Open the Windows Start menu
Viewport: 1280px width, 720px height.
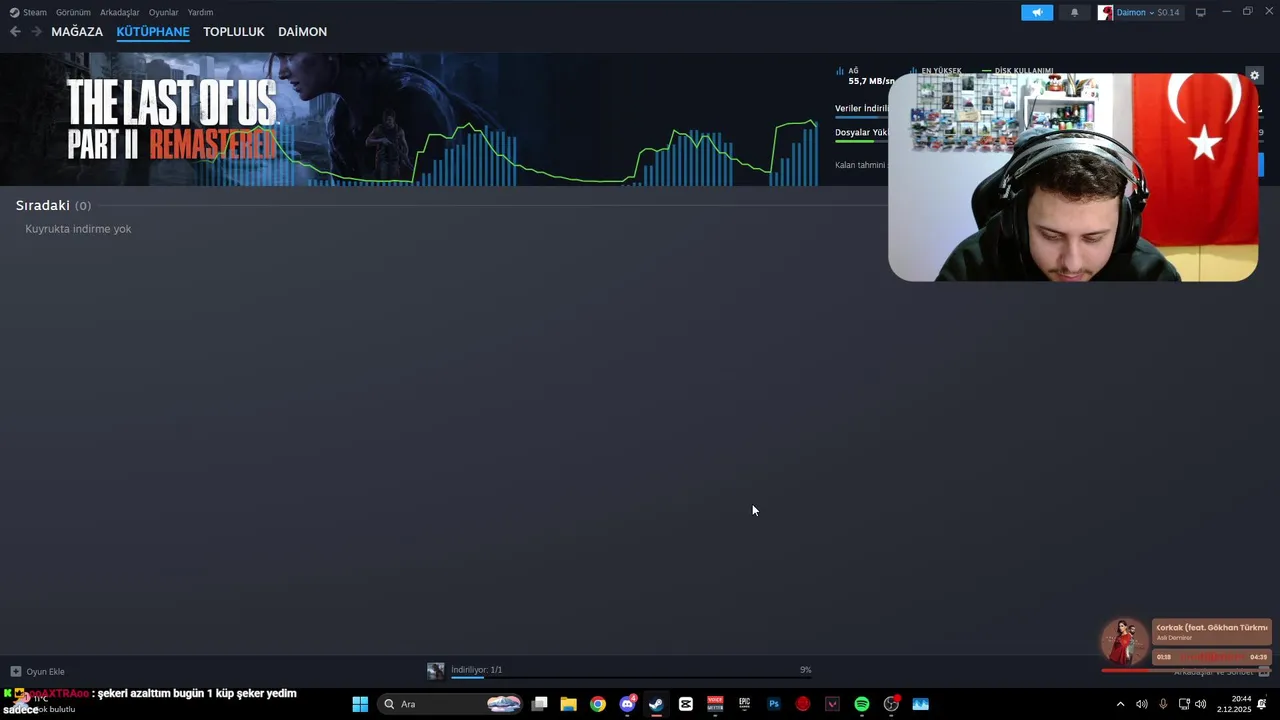pos(360,704)
